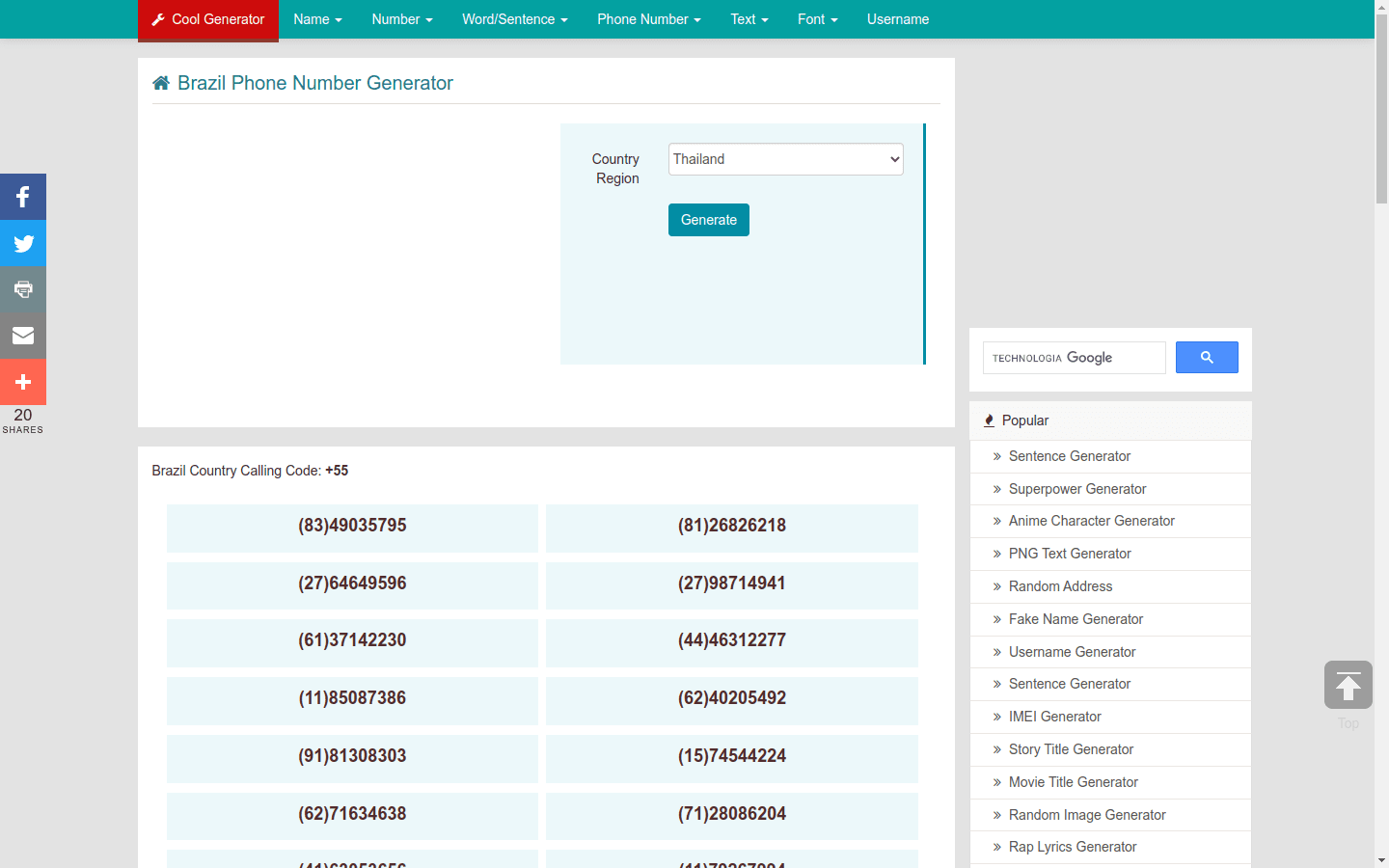Screen dimensions: 1389x868
Task: Open the IMEI Generator link
Action: [1055, 717]
